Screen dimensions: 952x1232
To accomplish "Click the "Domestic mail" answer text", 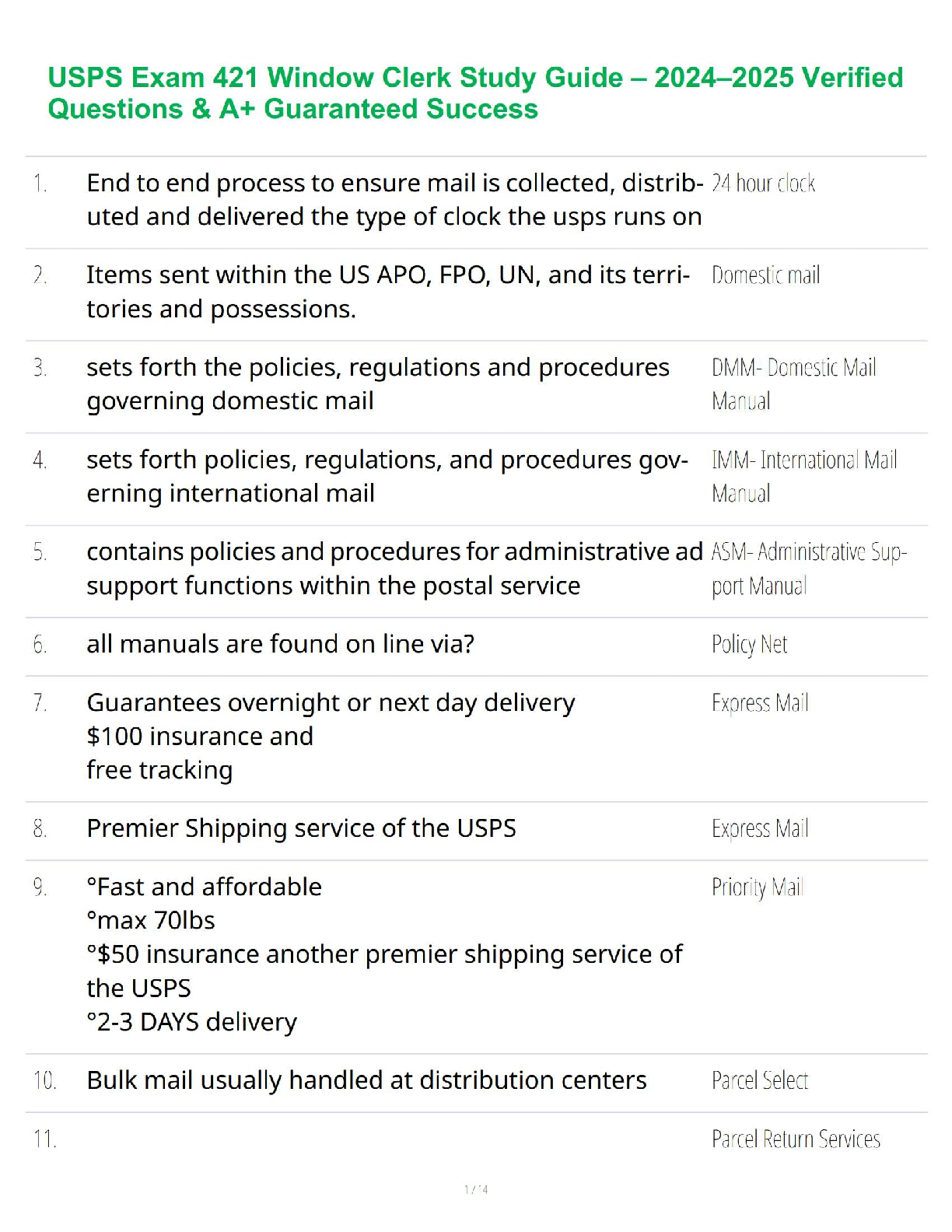I will 765,275.
